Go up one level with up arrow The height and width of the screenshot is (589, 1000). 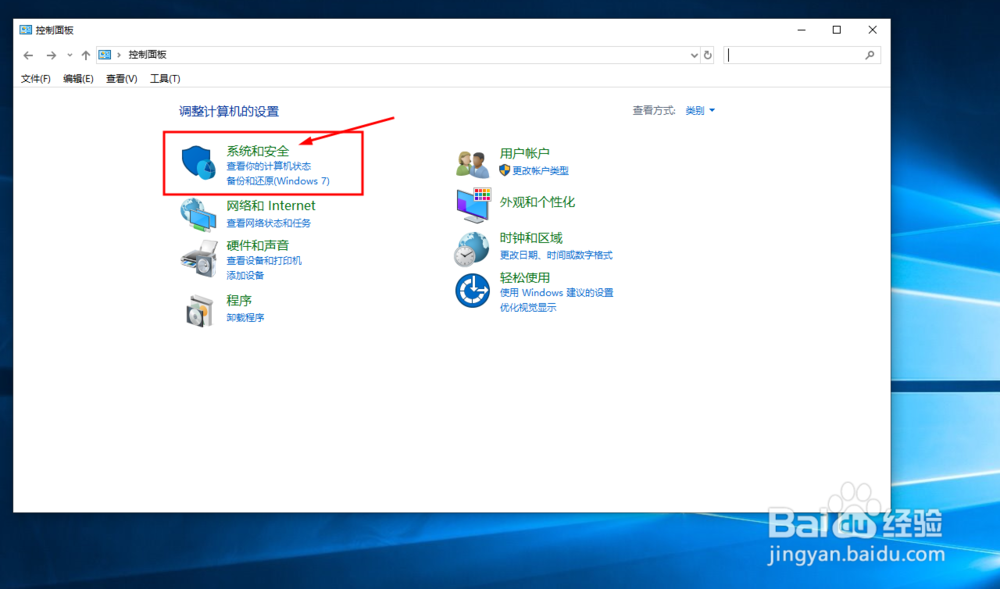(x=85, y=55)
